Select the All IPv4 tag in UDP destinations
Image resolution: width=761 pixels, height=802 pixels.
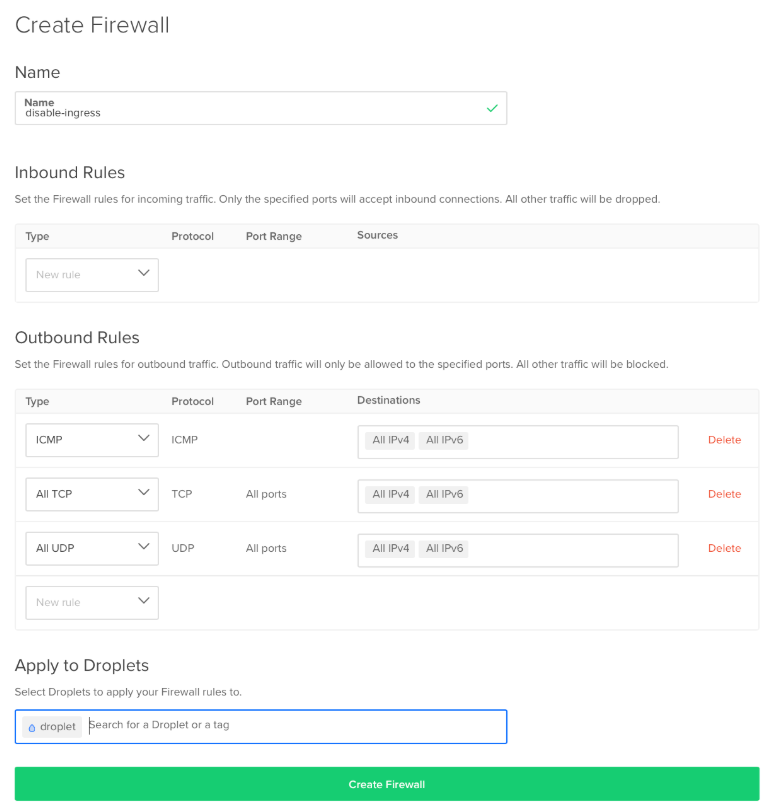pos(391,548)
